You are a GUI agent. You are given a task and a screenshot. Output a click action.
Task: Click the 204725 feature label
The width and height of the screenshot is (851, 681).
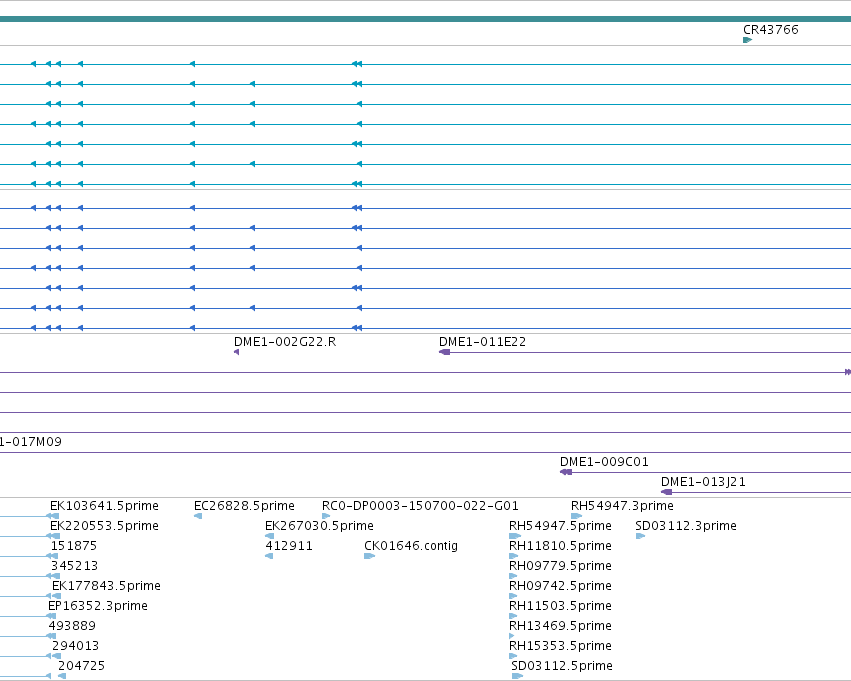[x=81, y=666]
